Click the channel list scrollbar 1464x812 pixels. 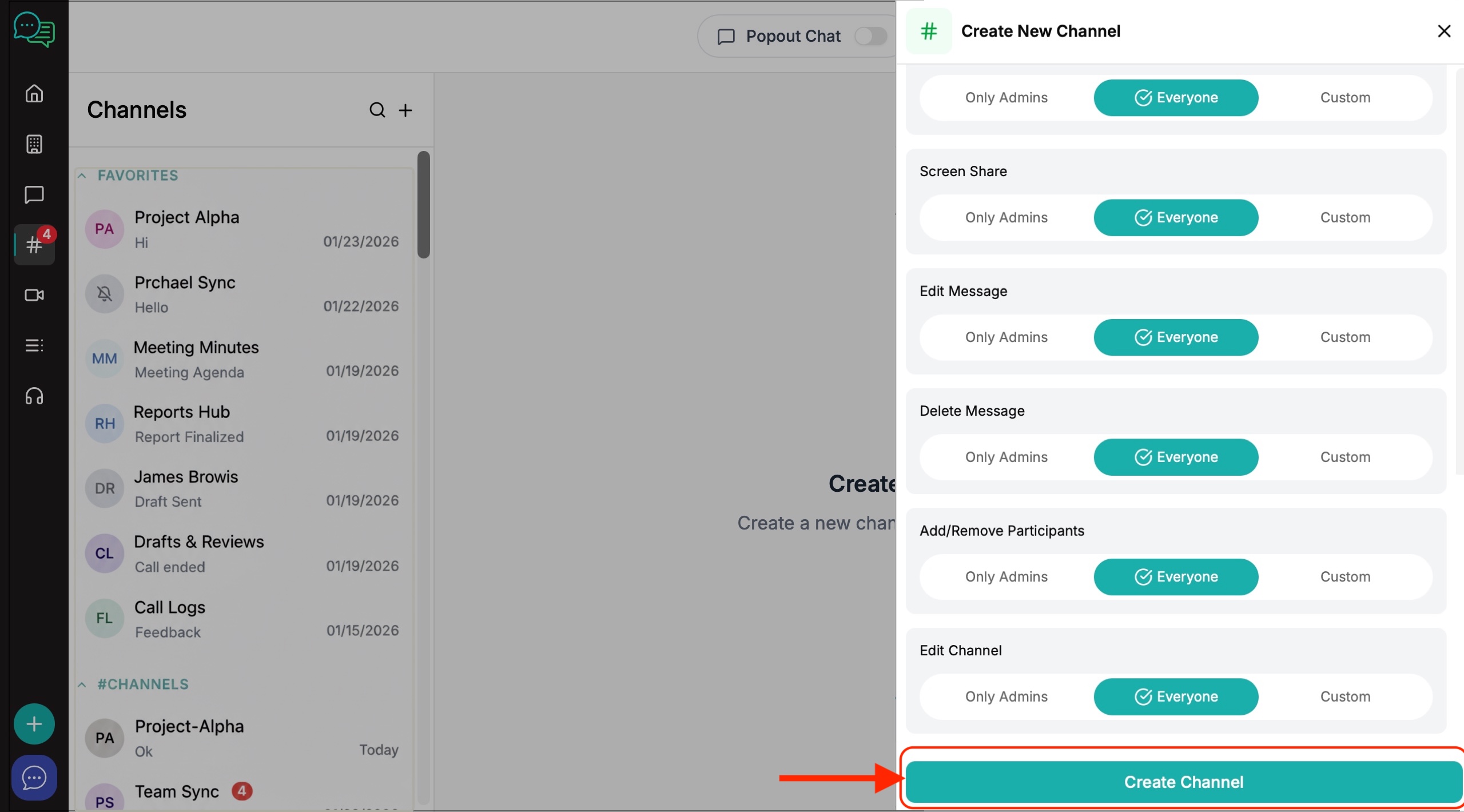[423, 205]
